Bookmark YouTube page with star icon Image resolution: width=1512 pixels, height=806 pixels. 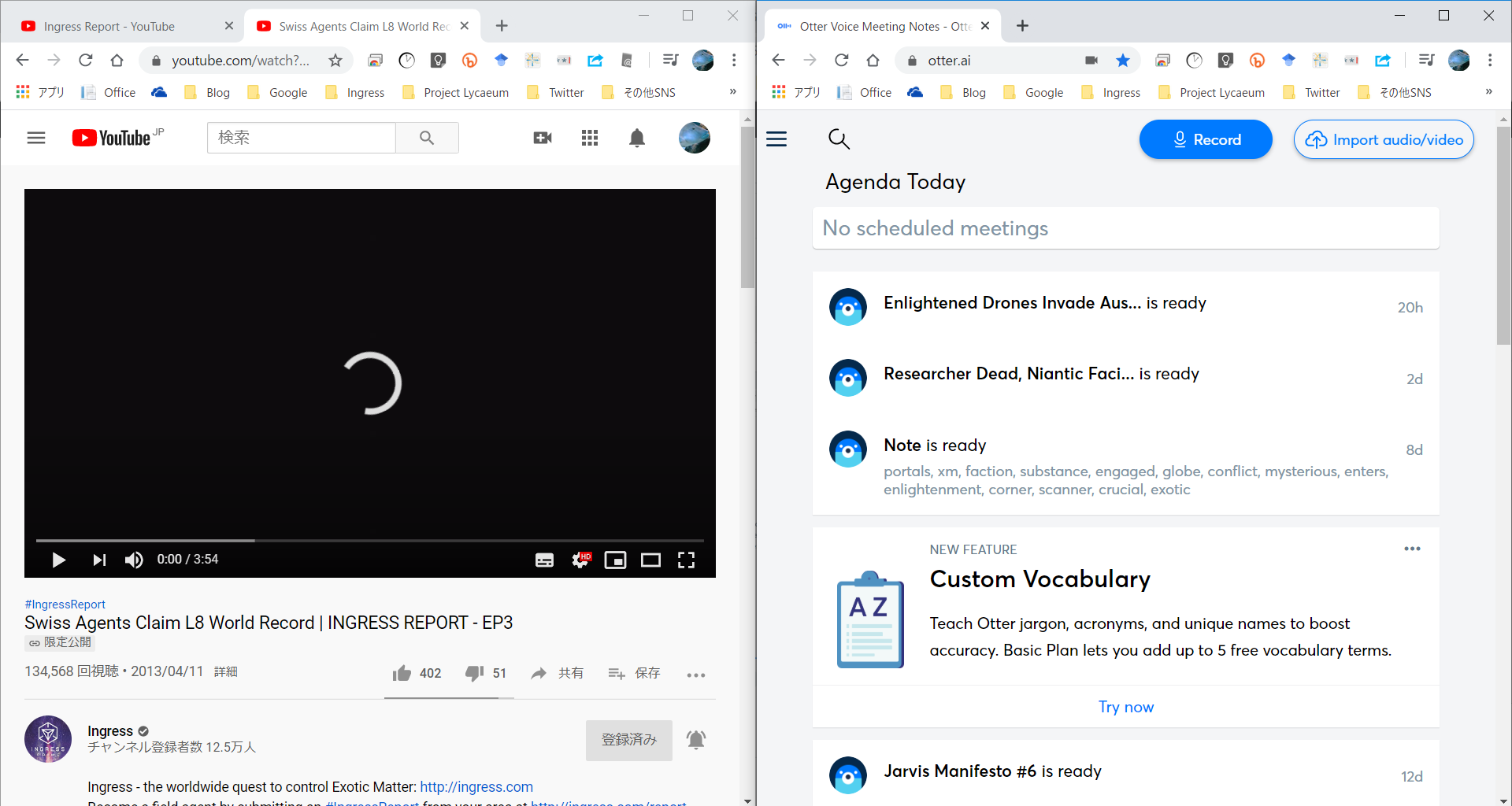(x=335, y=60)
